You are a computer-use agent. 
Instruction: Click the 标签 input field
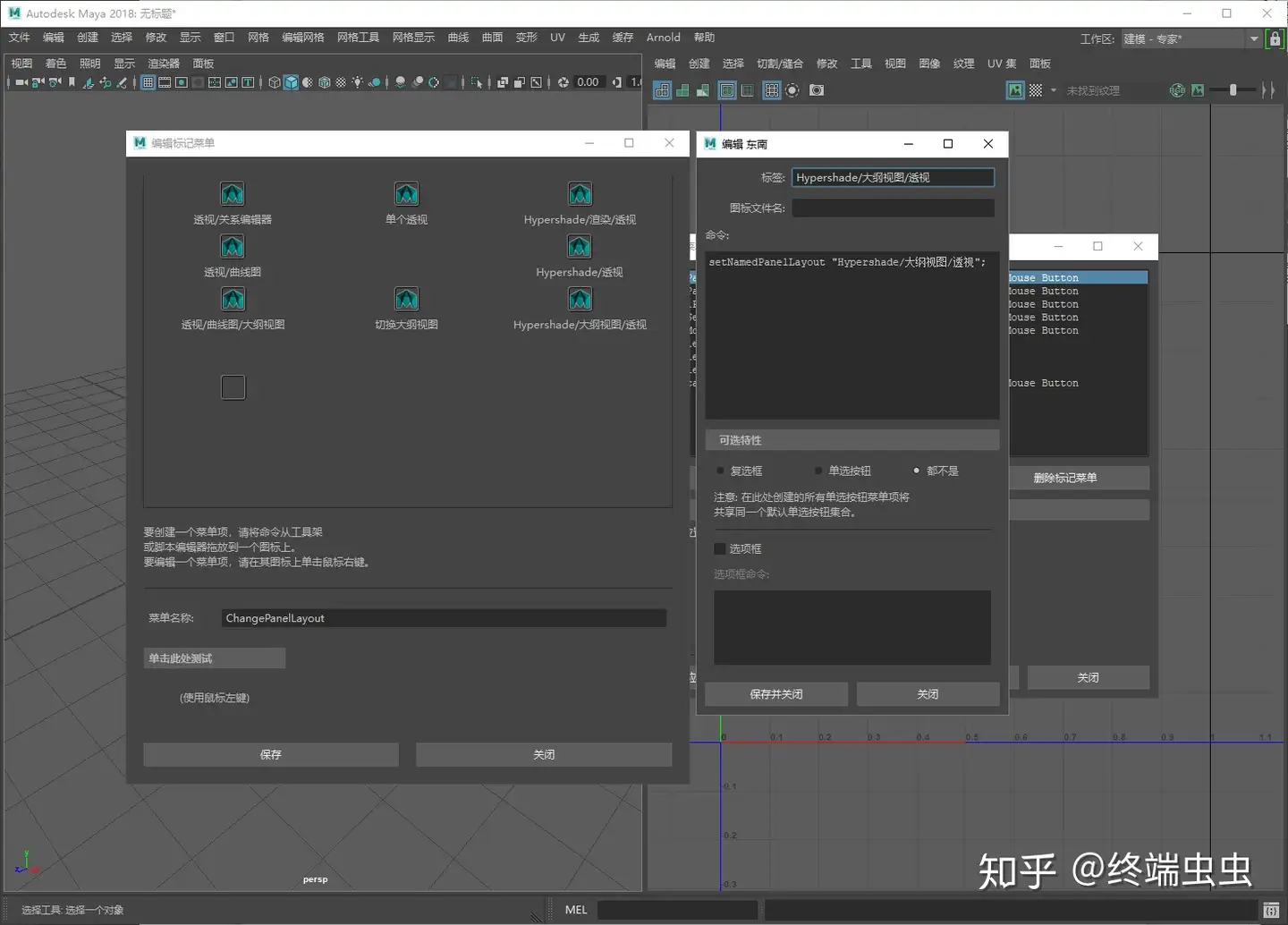893,177
